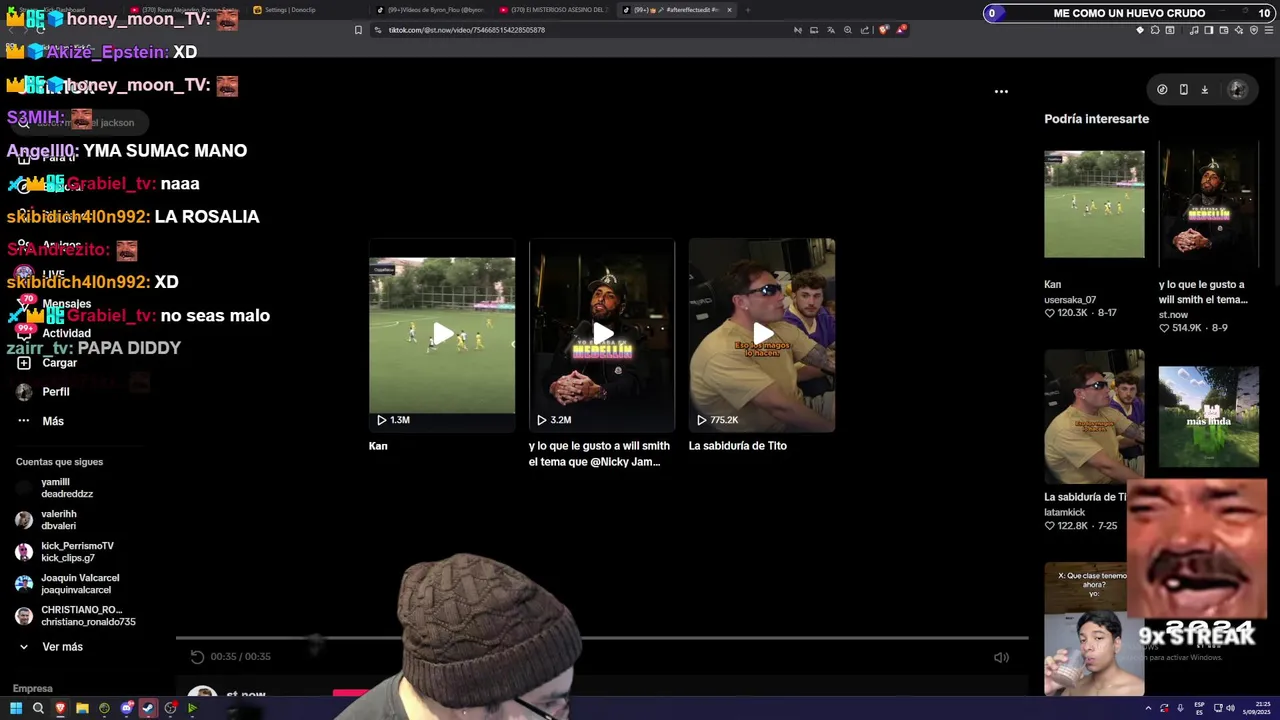Open Más menu in the sidebar
The width and height of the screenshot is (1280, 720).
(x=53, y=421)
